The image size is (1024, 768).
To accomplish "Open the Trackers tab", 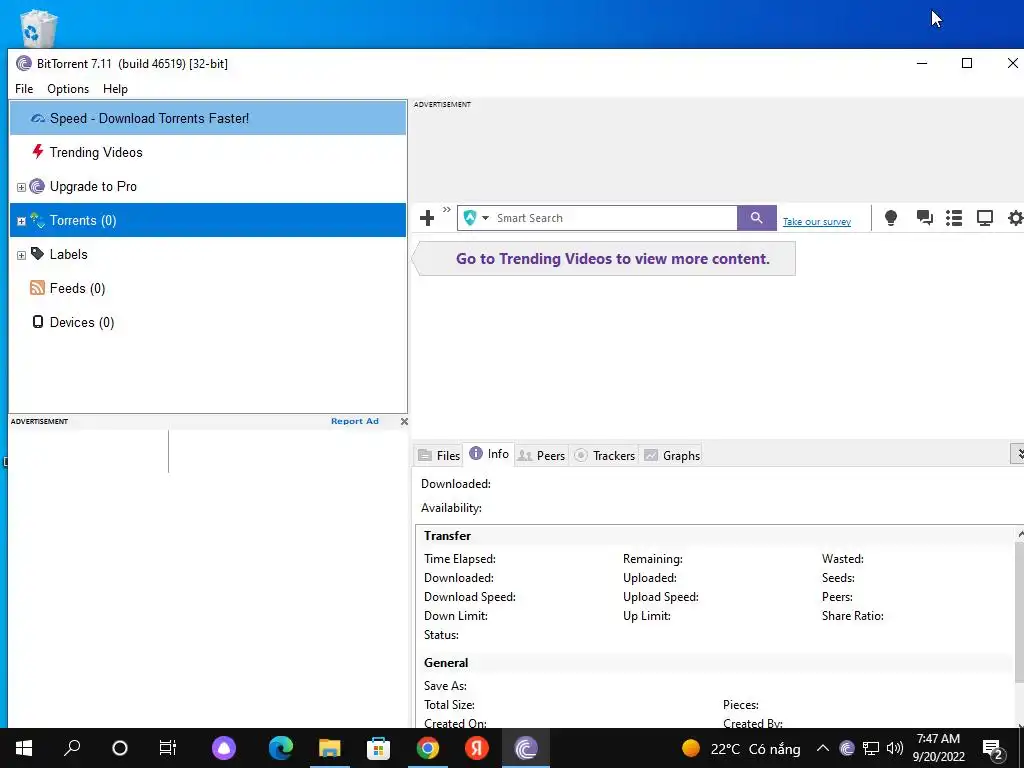I will [604, 455].
